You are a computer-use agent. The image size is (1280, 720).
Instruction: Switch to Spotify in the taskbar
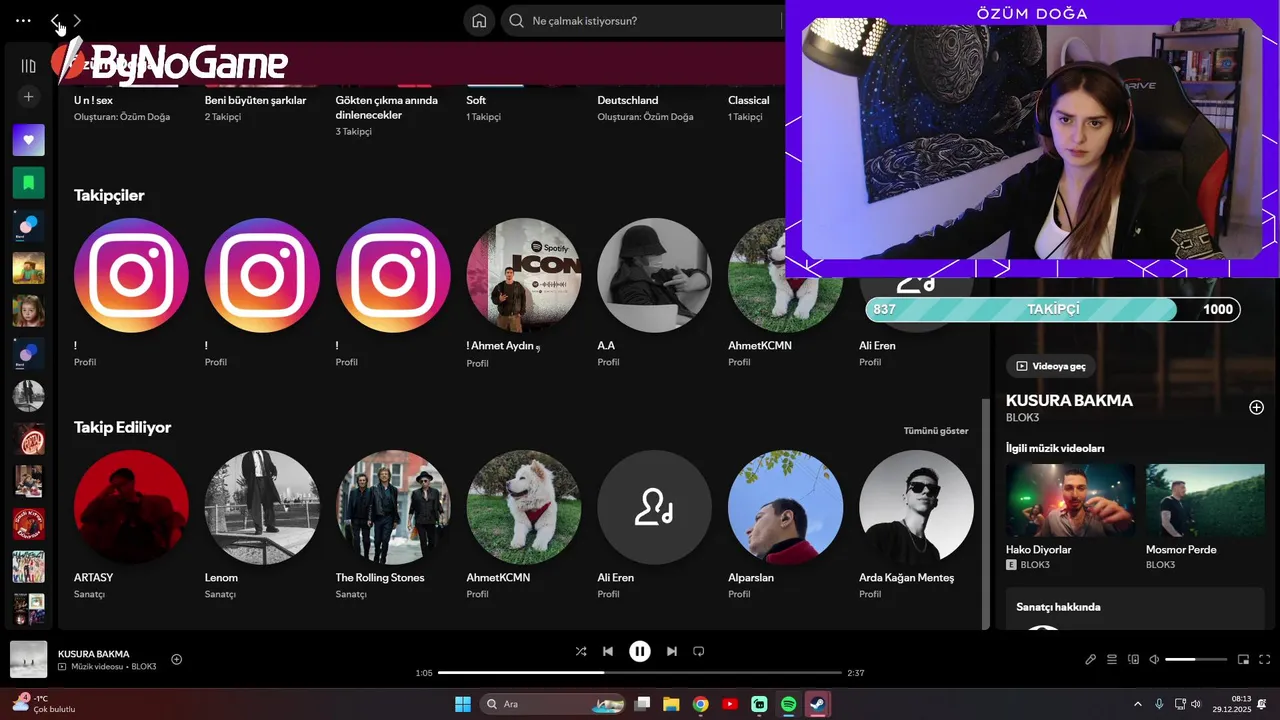pyautogui.click(x=788, y=704)
